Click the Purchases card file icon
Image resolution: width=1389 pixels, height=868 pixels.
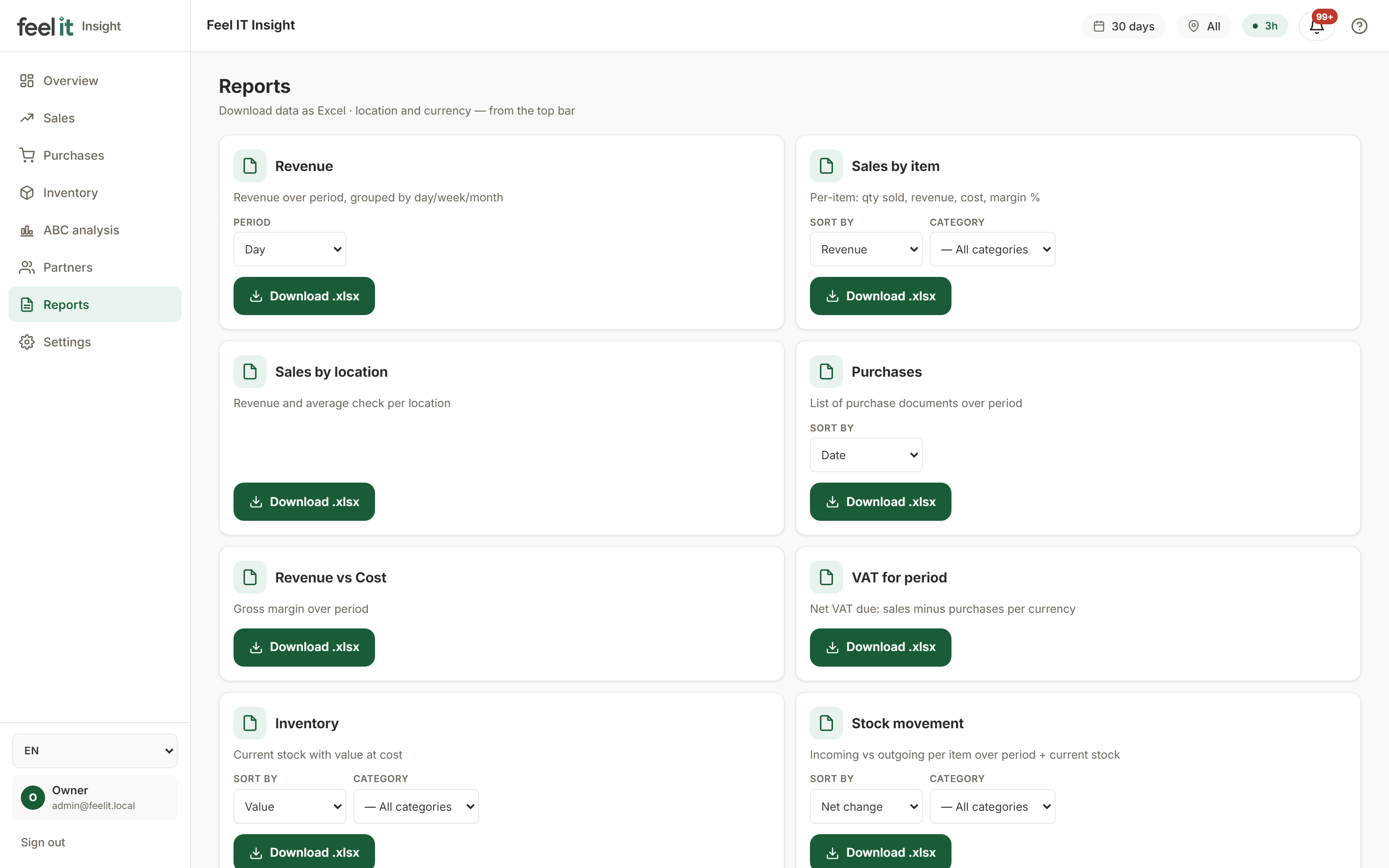tap(826, 372)
